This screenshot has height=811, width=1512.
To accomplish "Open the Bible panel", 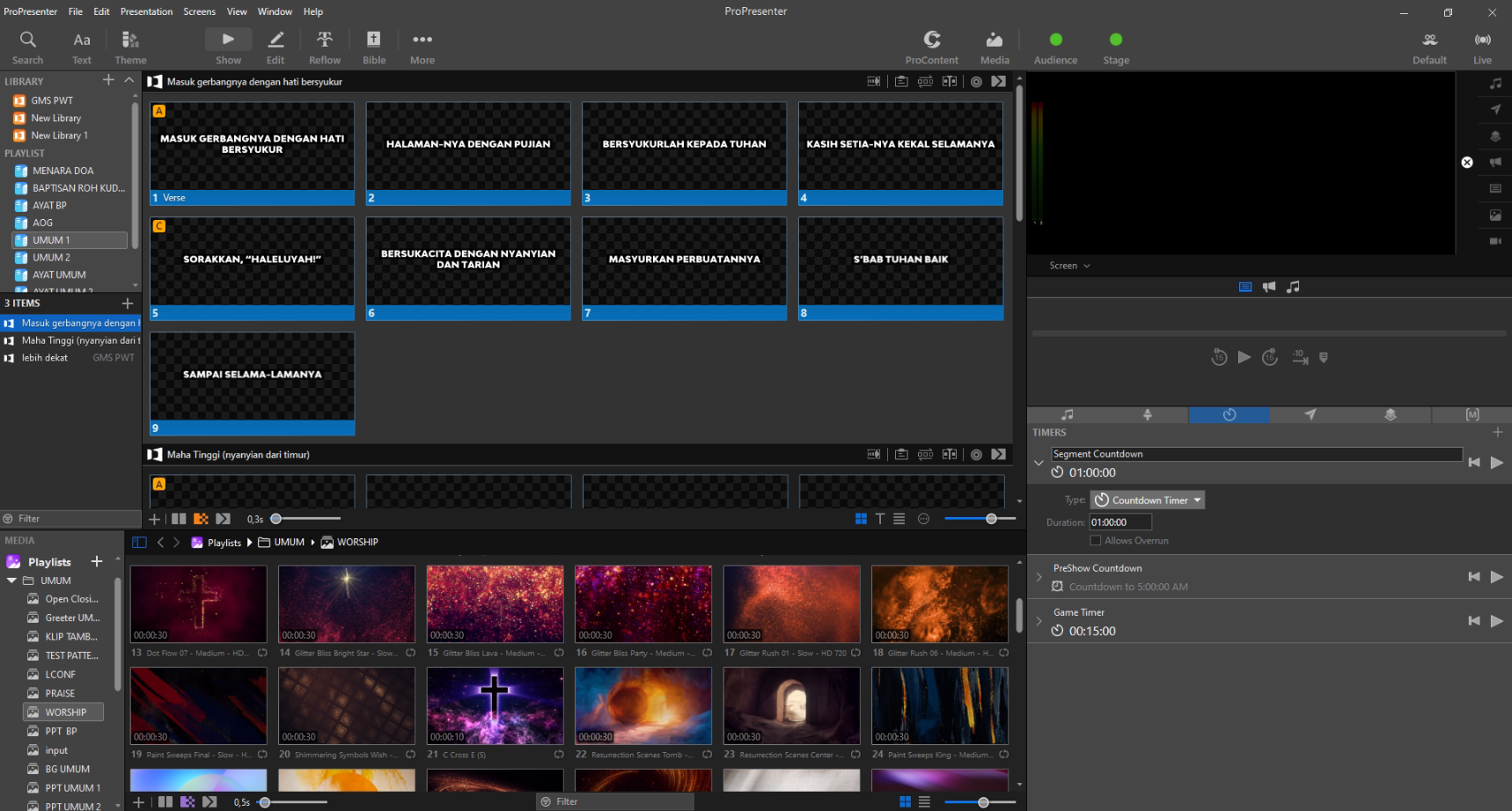I will click(x=373, y=46).
